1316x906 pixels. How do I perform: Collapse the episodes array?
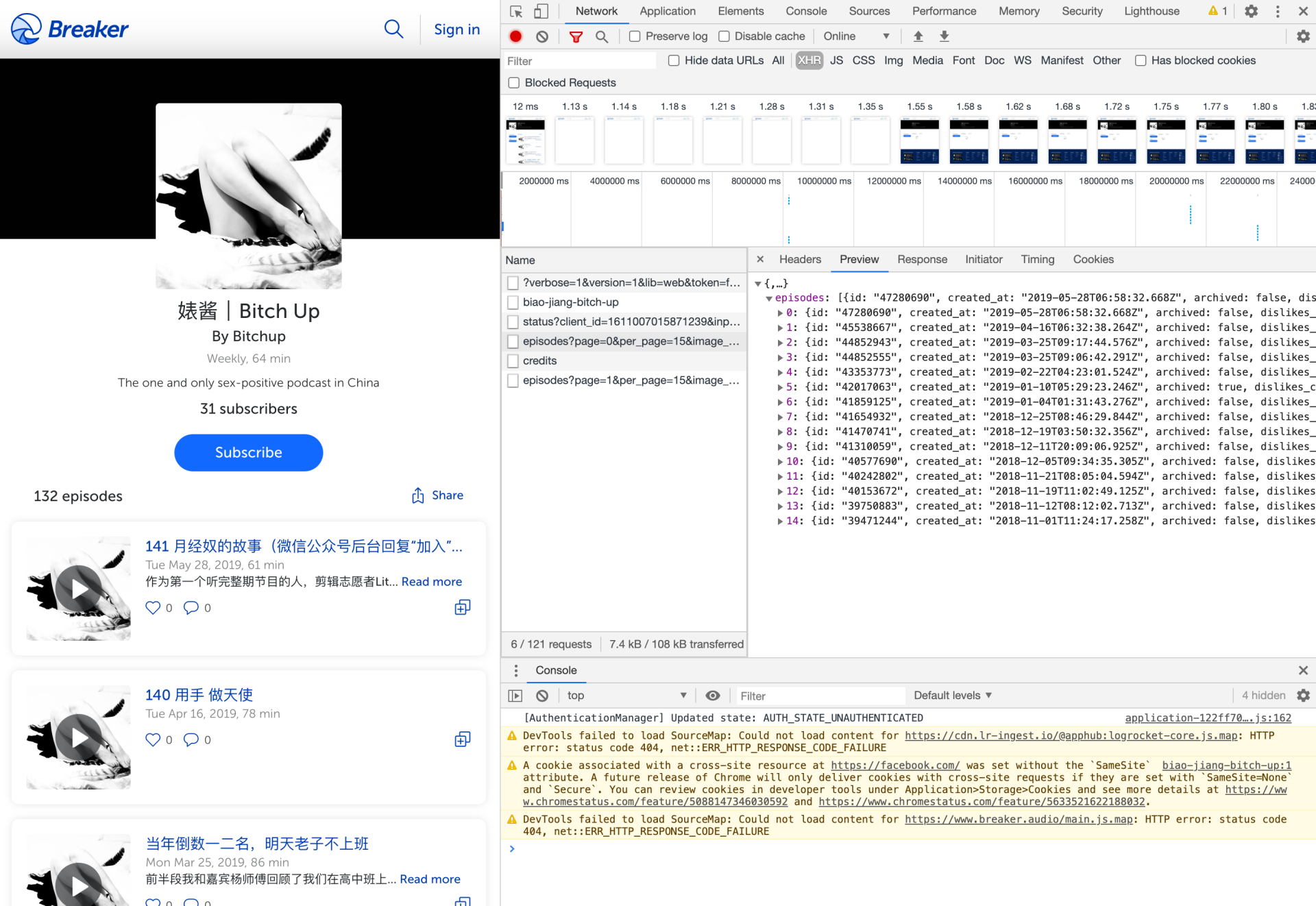coord(769,298)
